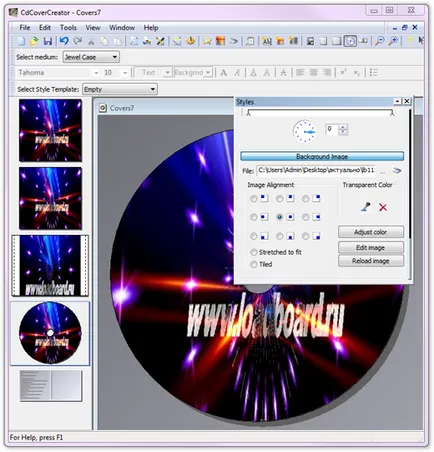The width and height of the screenshot is (434, 452).
Task: Zoom in with the magnifier plus icon
Action: click(393, 41)
